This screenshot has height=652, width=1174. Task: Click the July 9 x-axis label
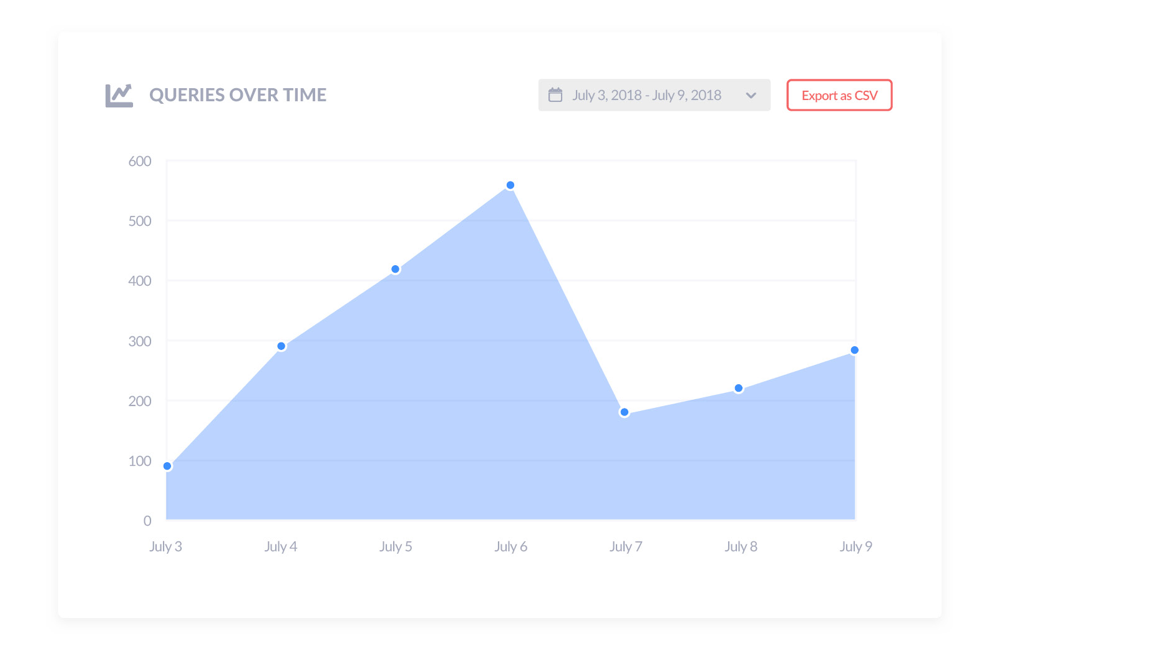856,546
